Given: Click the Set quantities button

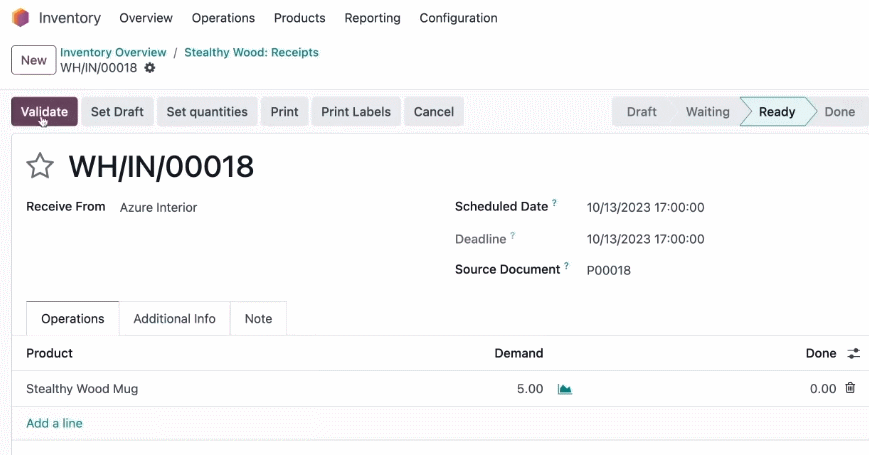Looking at the screenshot, I should 207,111.
